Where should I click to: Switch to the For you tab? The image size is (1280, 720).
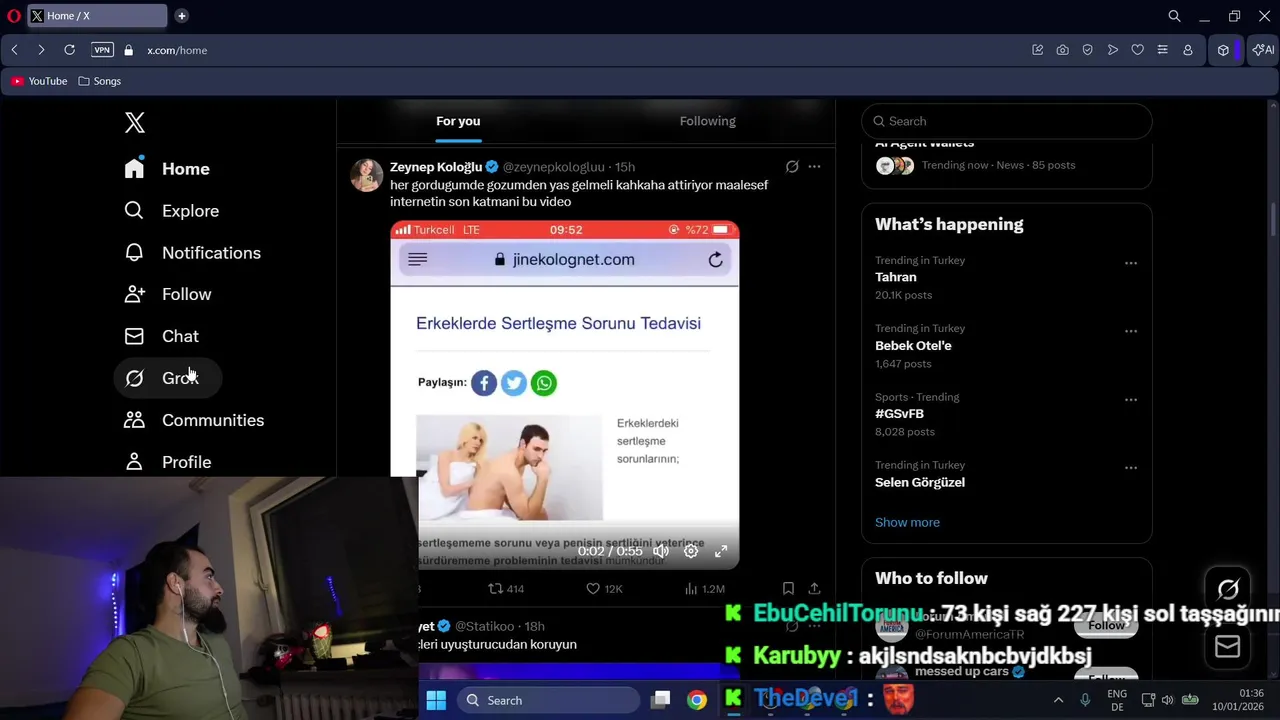(458, 121)
